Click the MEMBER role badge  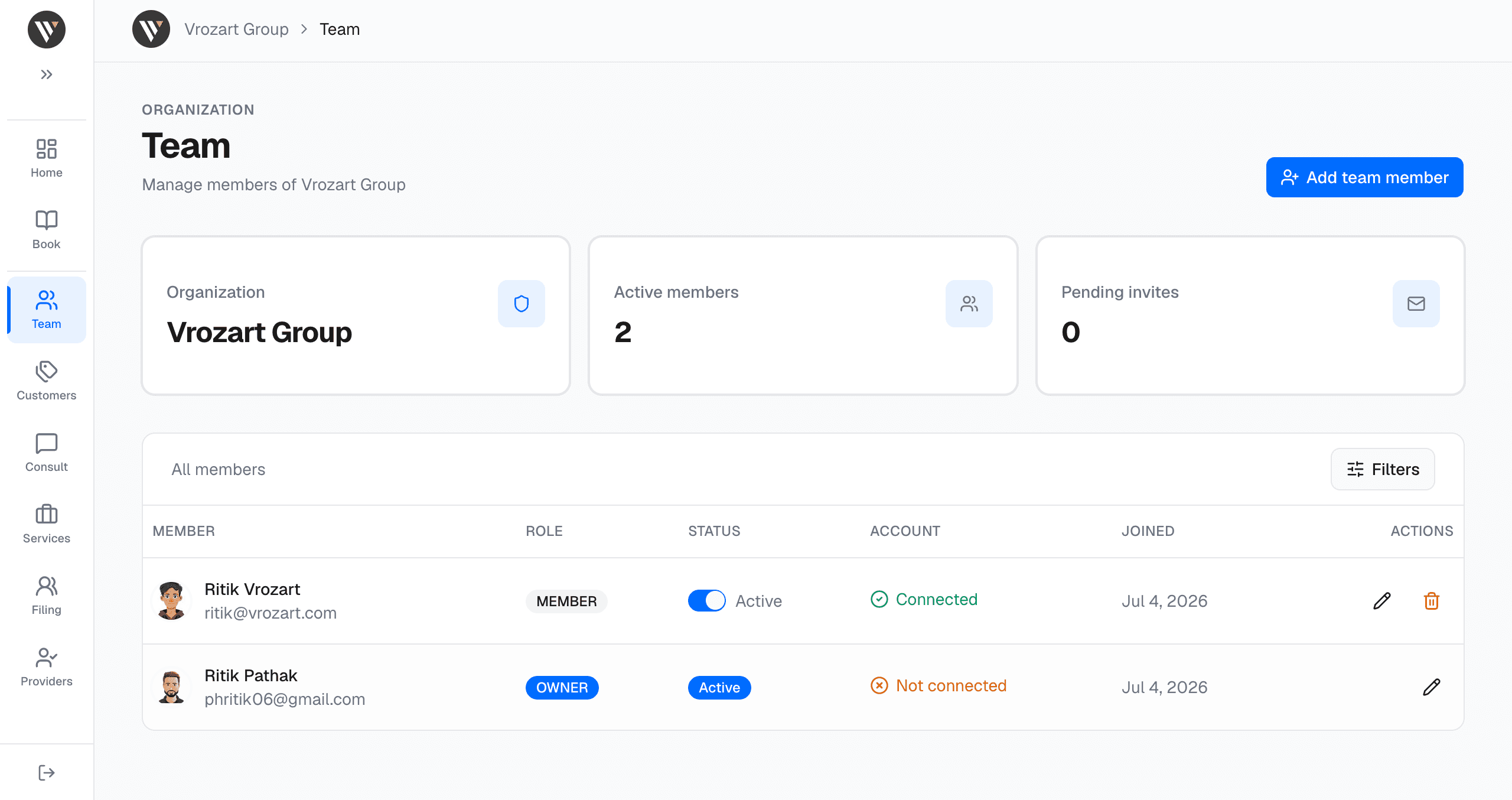coord(566,601)
